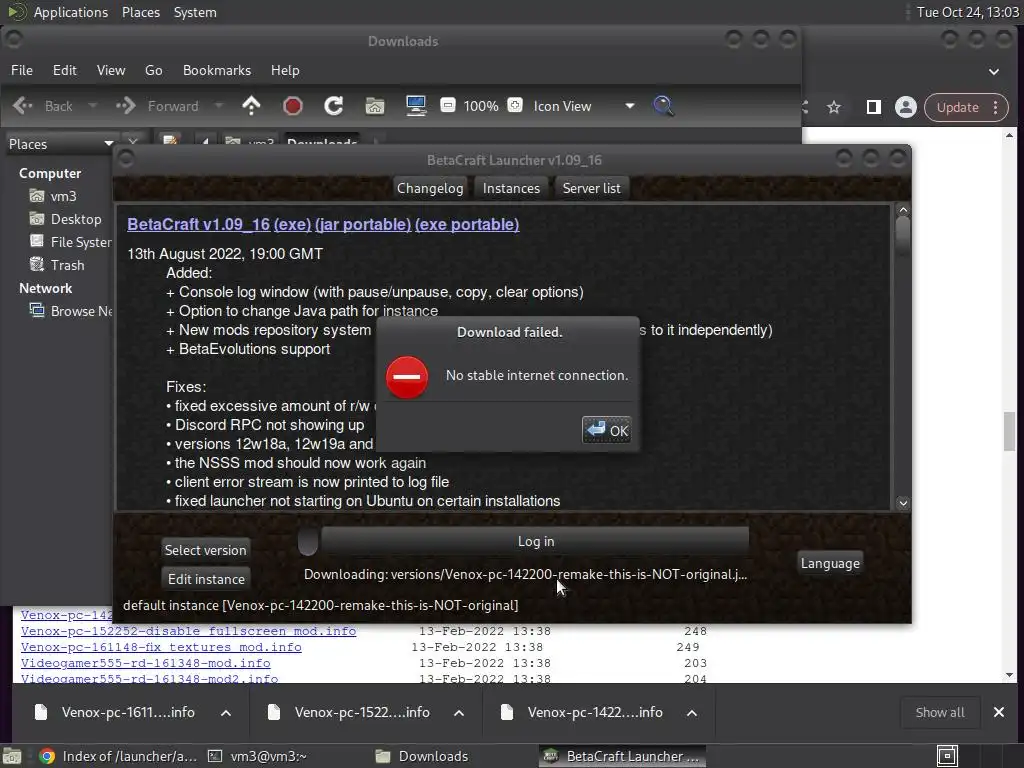Open Bookmarks menu in file manager
This screenshot has height=768, width=1024.
216,70
